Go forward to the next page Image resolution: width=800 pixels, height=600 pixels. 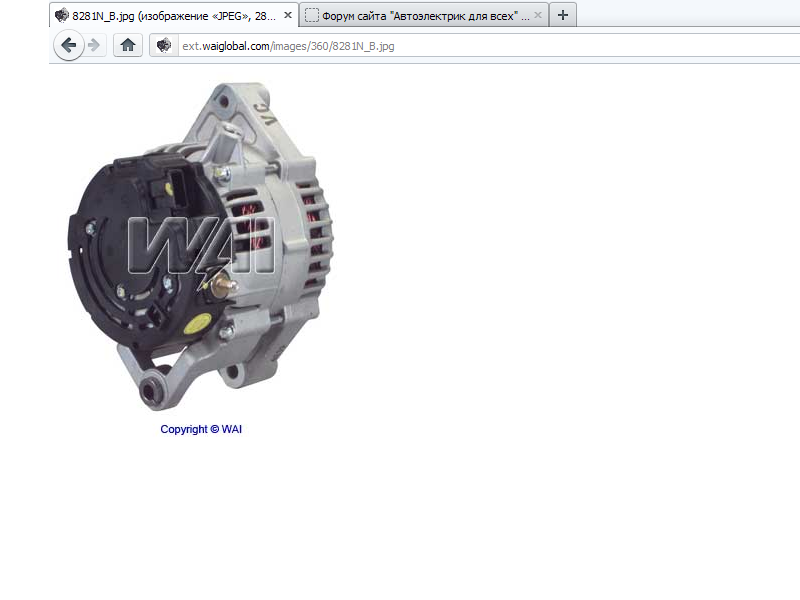coord(94,45)
